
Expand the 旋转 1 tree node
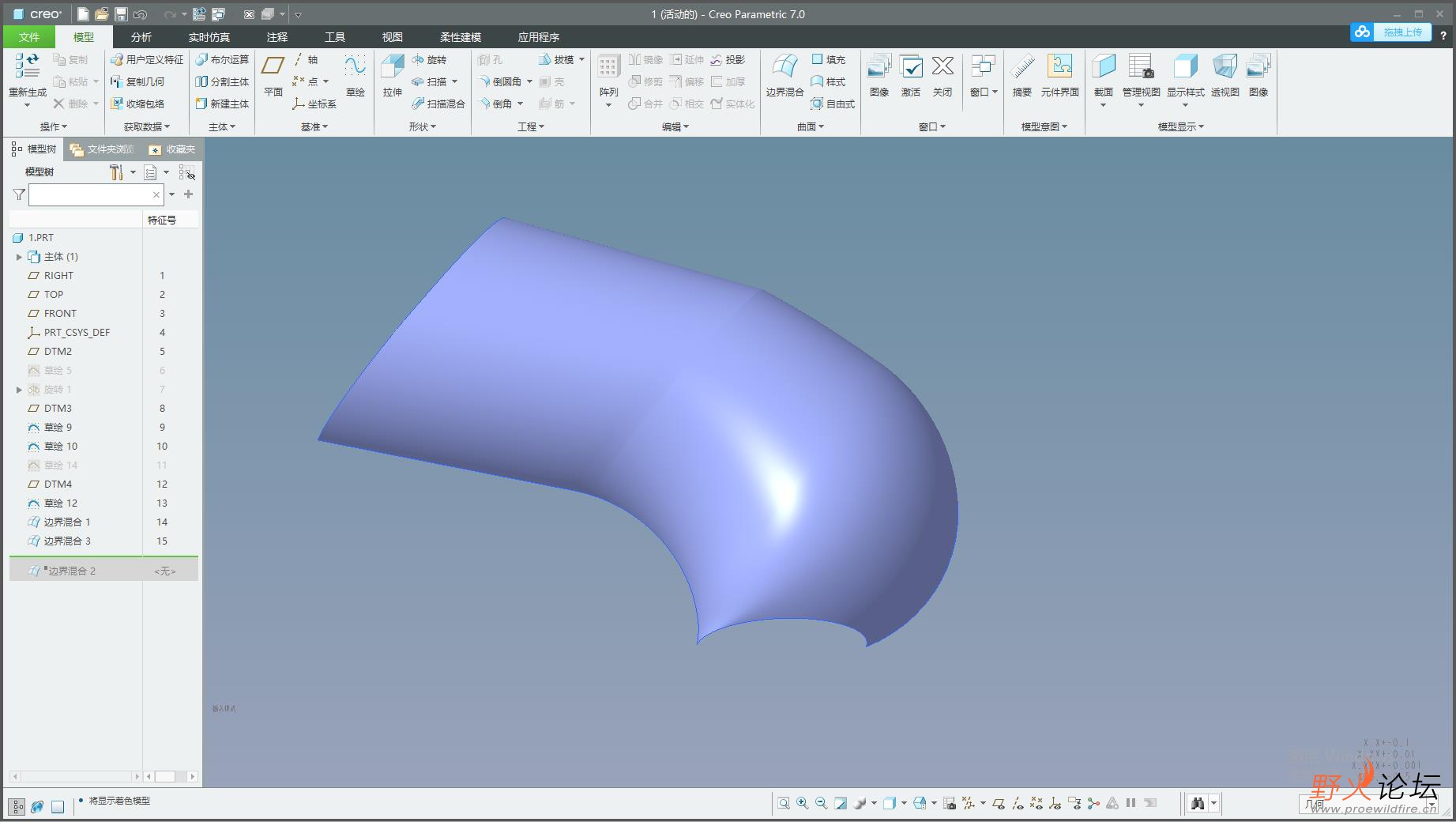[x=19, y=390]
